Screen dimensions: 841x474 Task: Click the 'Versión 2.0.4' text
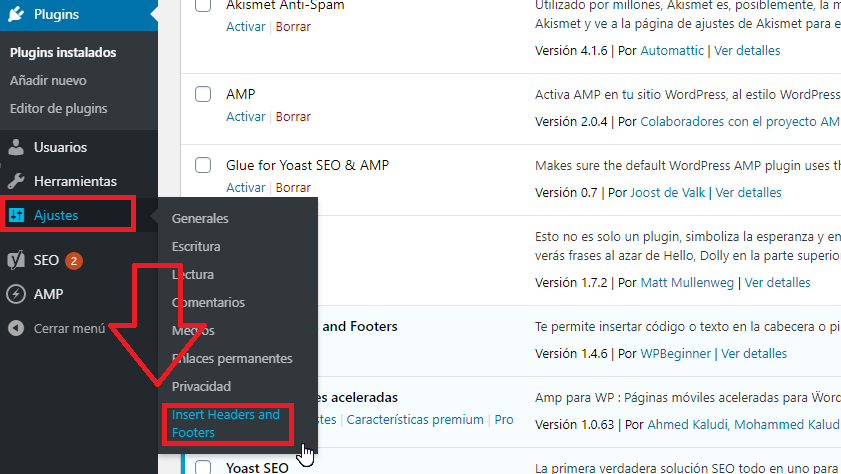pos(571,122)
